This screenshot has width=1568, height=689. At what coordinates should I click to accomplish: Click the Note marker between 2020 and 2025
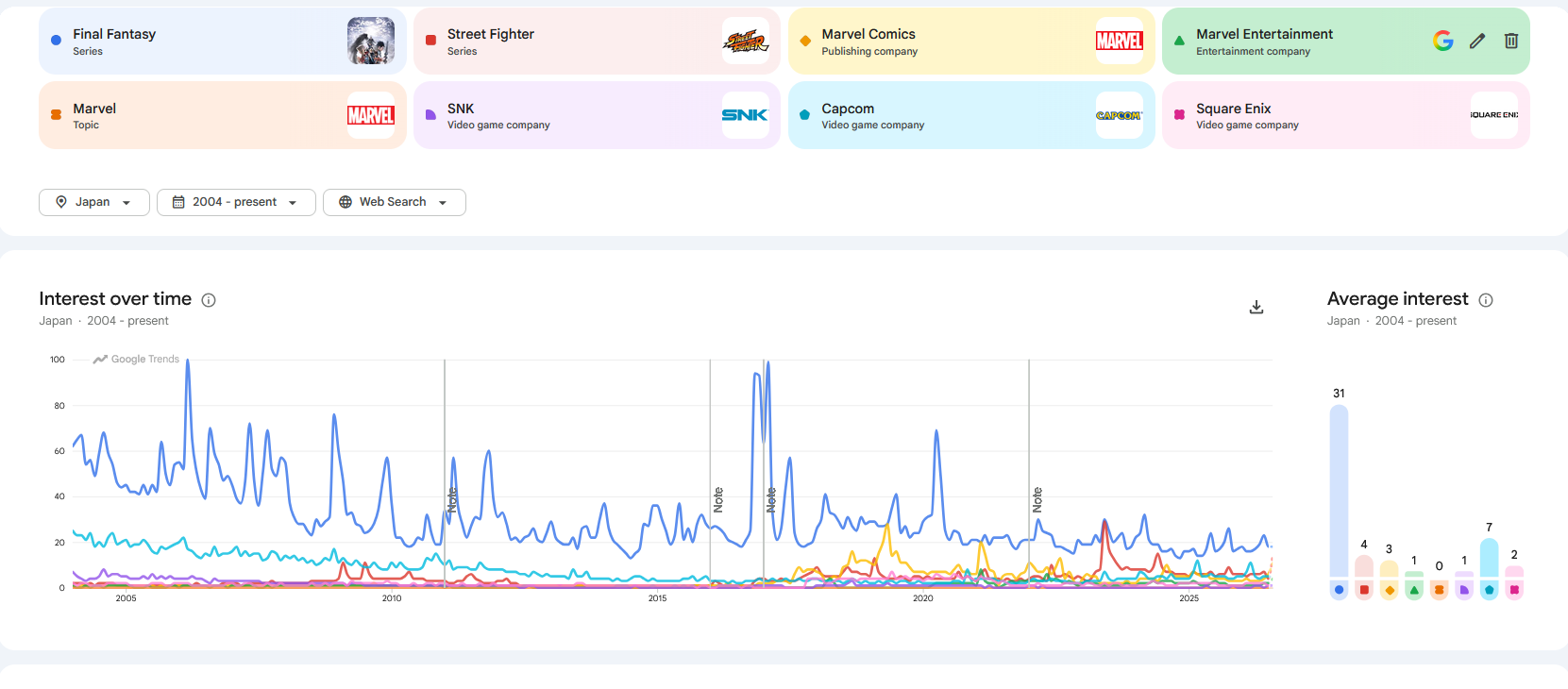click(x=1037, y=500)
